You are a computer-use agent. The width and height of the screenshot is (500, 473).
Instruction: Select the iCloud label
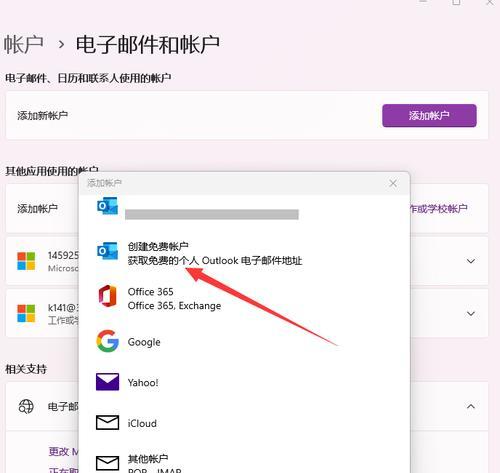142,423
